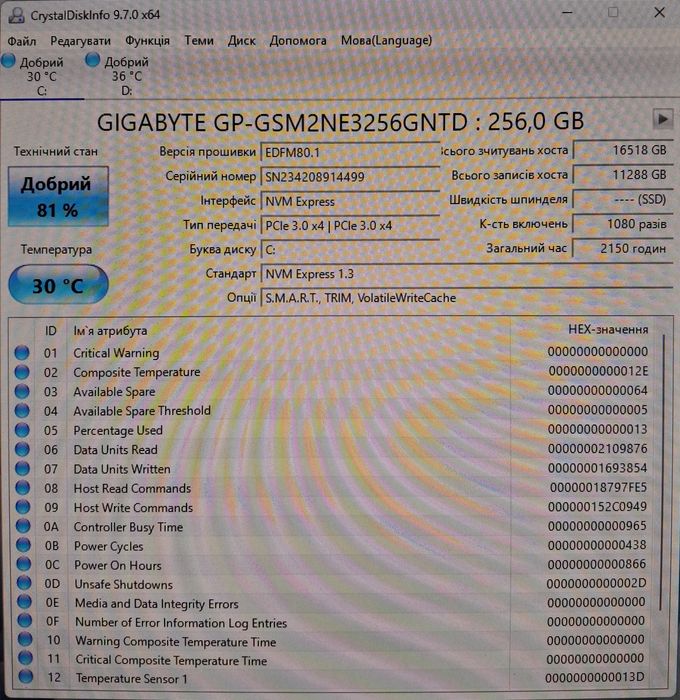The height and width of the screenshot is (700, 680).
Task: Click hex value 0000018797FE5
Action: 598,487
